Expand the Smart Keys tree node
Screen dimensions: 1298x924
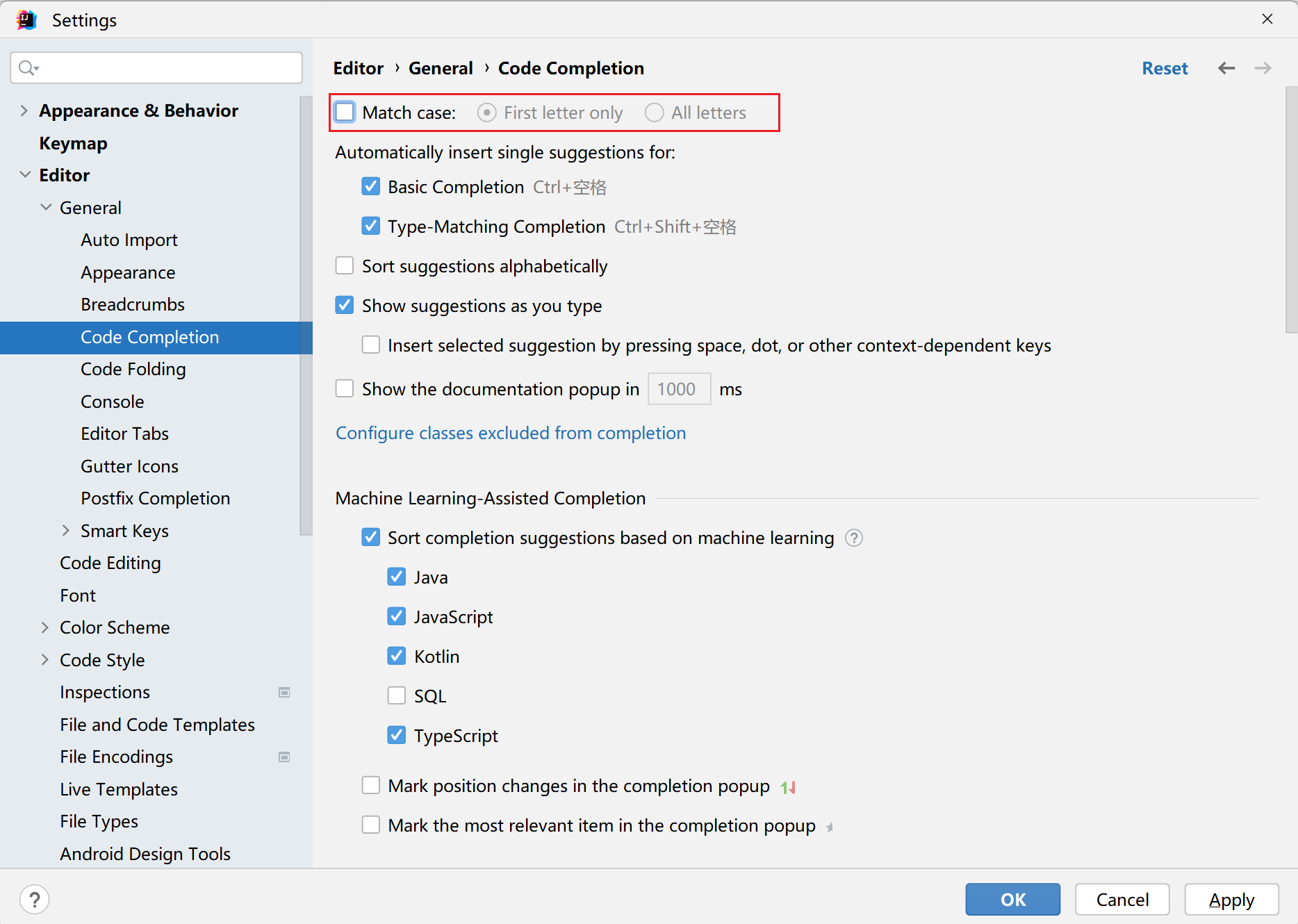(x=66, y=531)
